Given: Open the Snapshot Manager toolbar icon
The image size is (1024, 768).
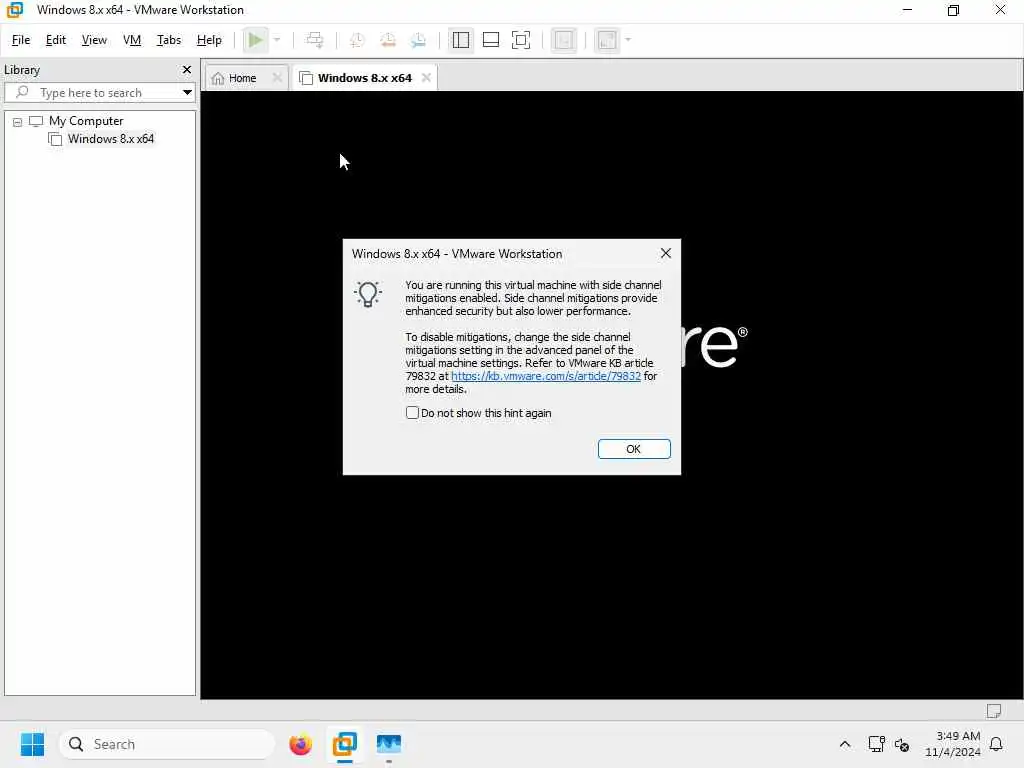Looking at the screenshot, I should (419, 40).
